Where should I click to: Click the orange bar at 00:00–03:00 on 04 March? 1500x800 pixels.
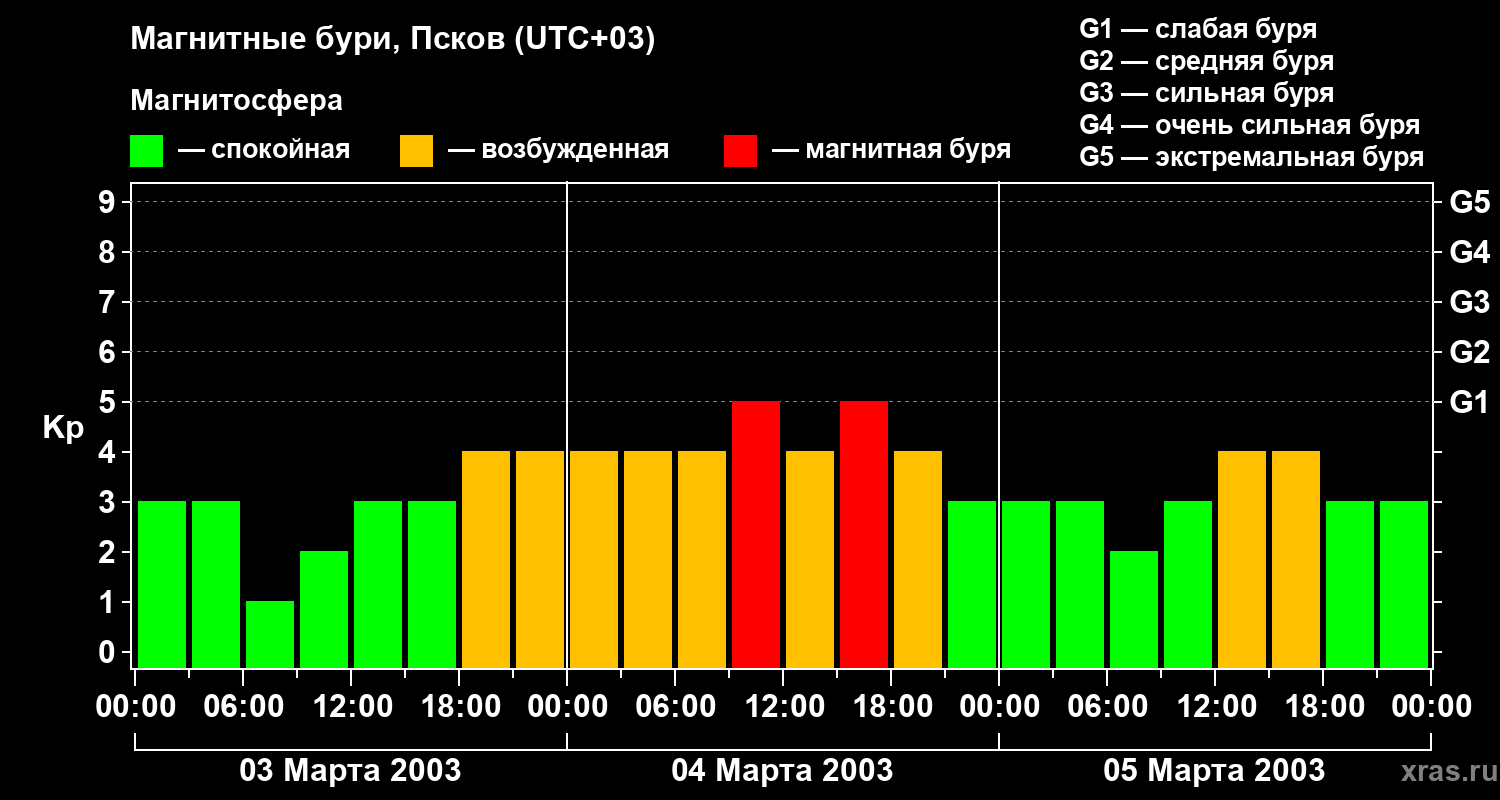(594, 559)
